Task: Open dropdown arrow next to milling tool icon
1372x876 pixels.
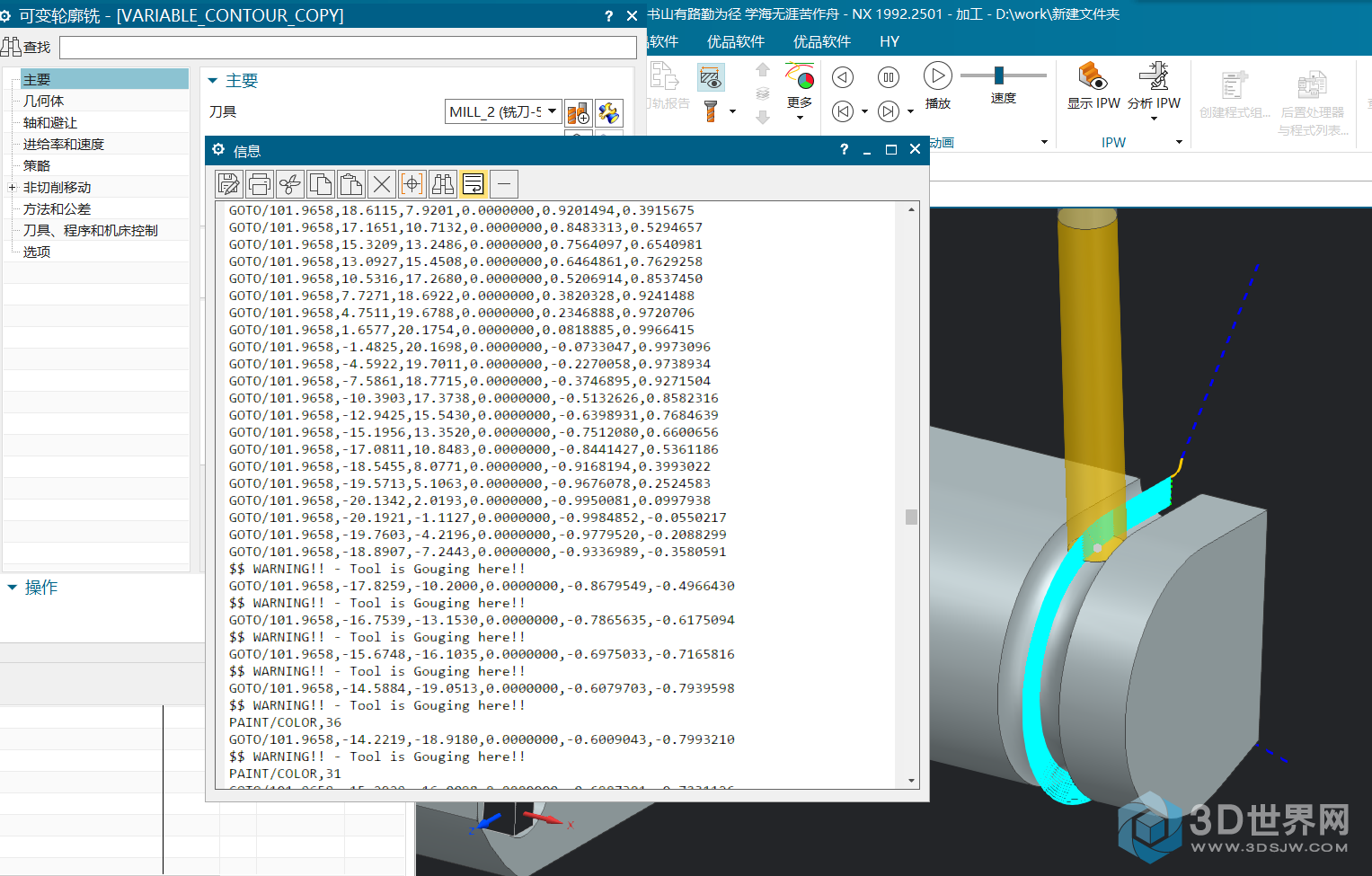Action: pos(732,112)
